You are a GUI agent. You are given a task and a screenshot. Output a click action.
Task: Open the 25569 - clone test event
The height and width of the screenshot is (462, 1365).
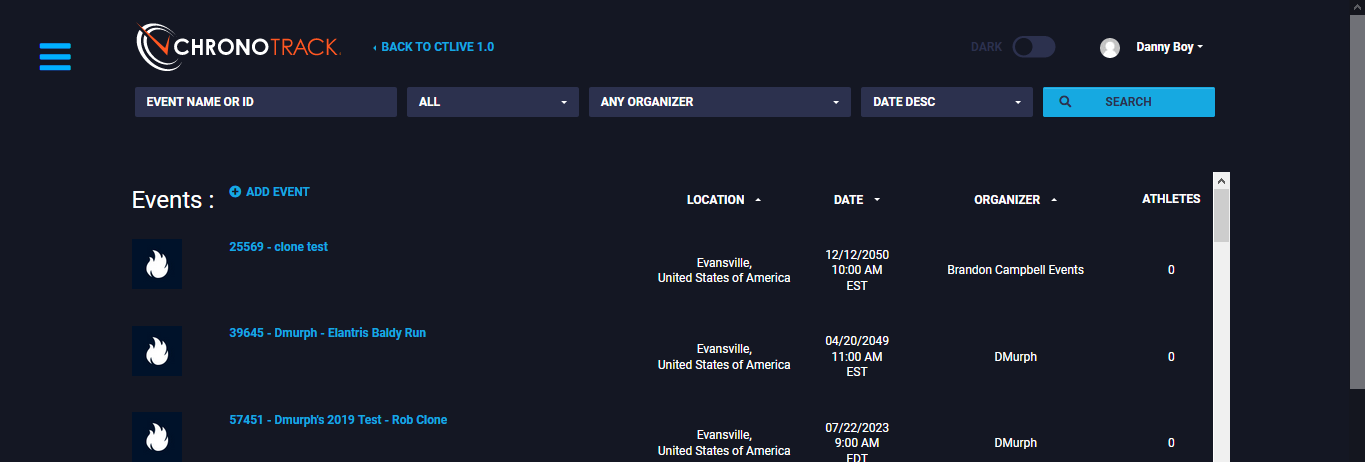[x=278, y=247]
